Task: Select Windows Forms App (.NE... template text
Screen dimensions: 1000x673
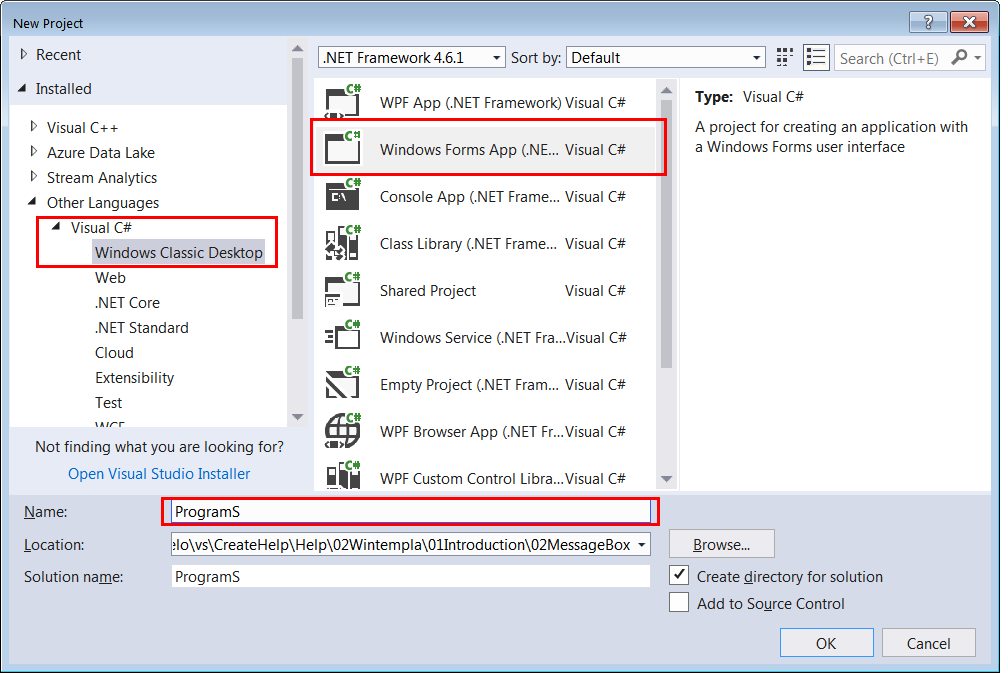Action: tap(469, 149)
